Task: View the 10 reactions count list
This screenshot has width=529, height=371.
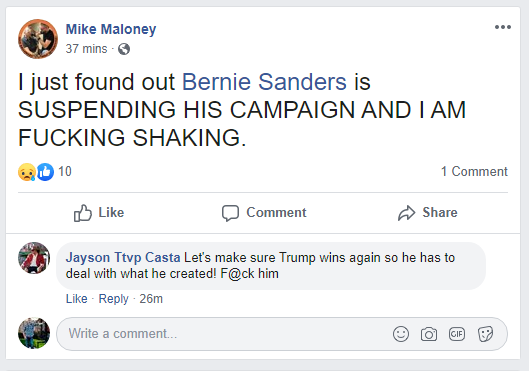Action: pos(65,172)
